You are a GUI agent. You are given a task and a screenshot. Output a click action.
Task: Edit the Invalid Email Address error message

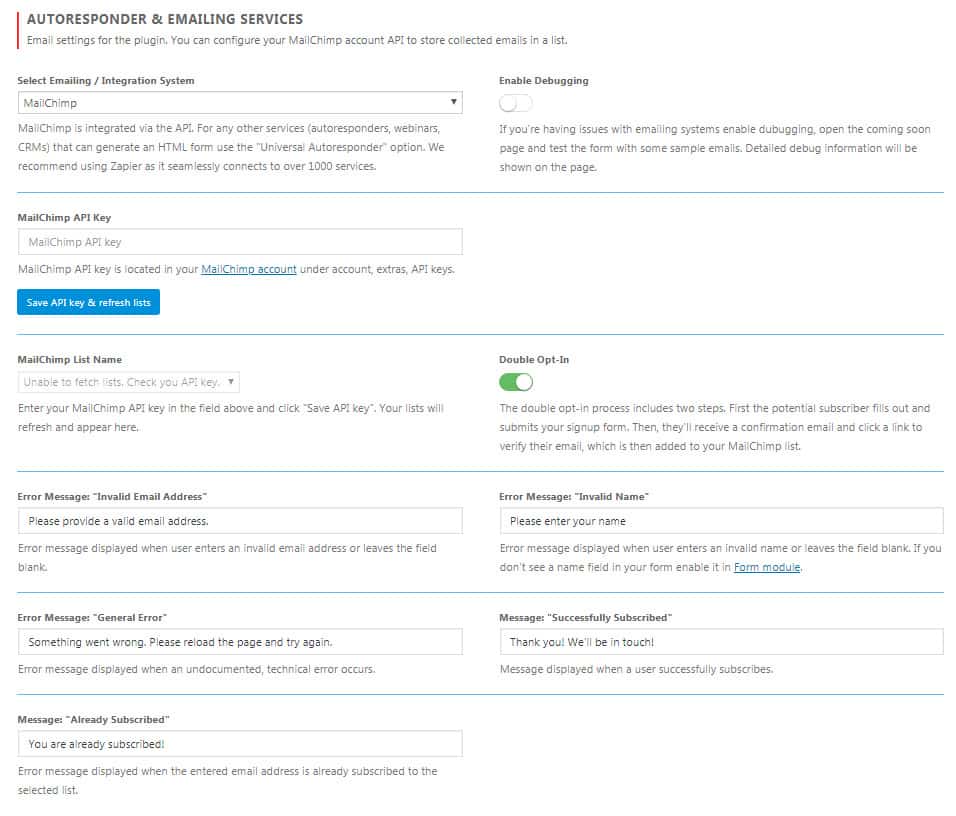(x=240, y=521)
